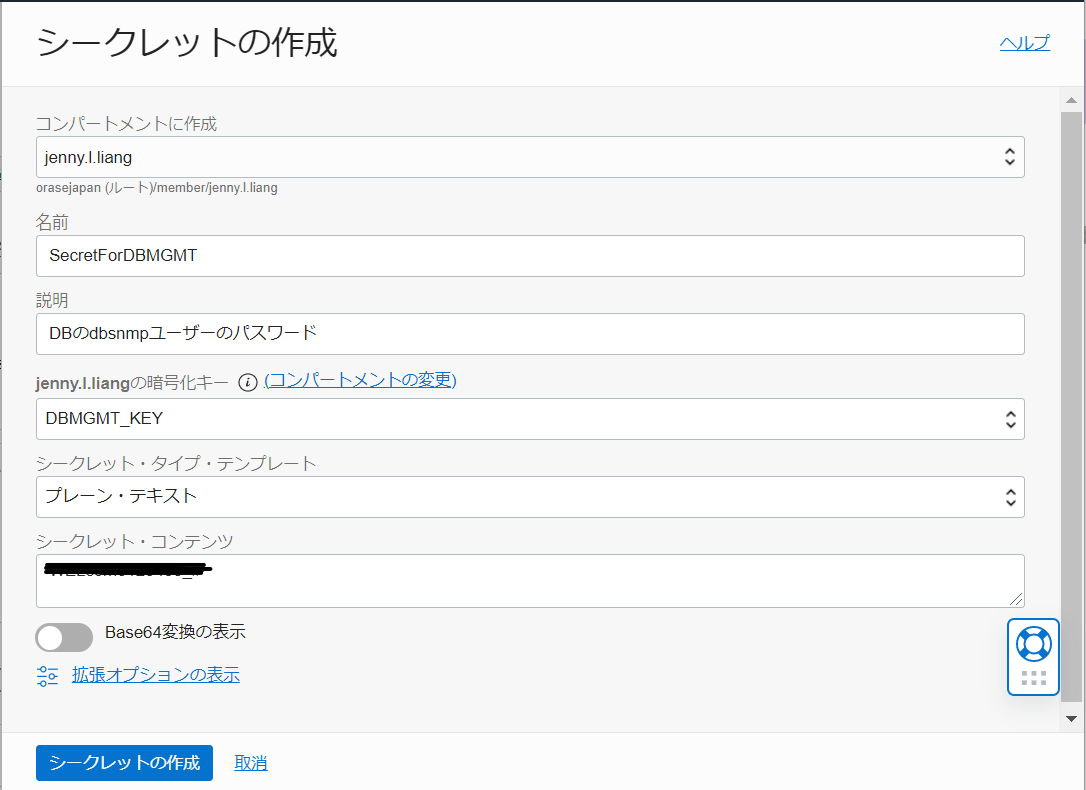Click the コンパートメントの変更 link
The width and height of the screenshot is (1086, 790).
click(x=361, y=382)
